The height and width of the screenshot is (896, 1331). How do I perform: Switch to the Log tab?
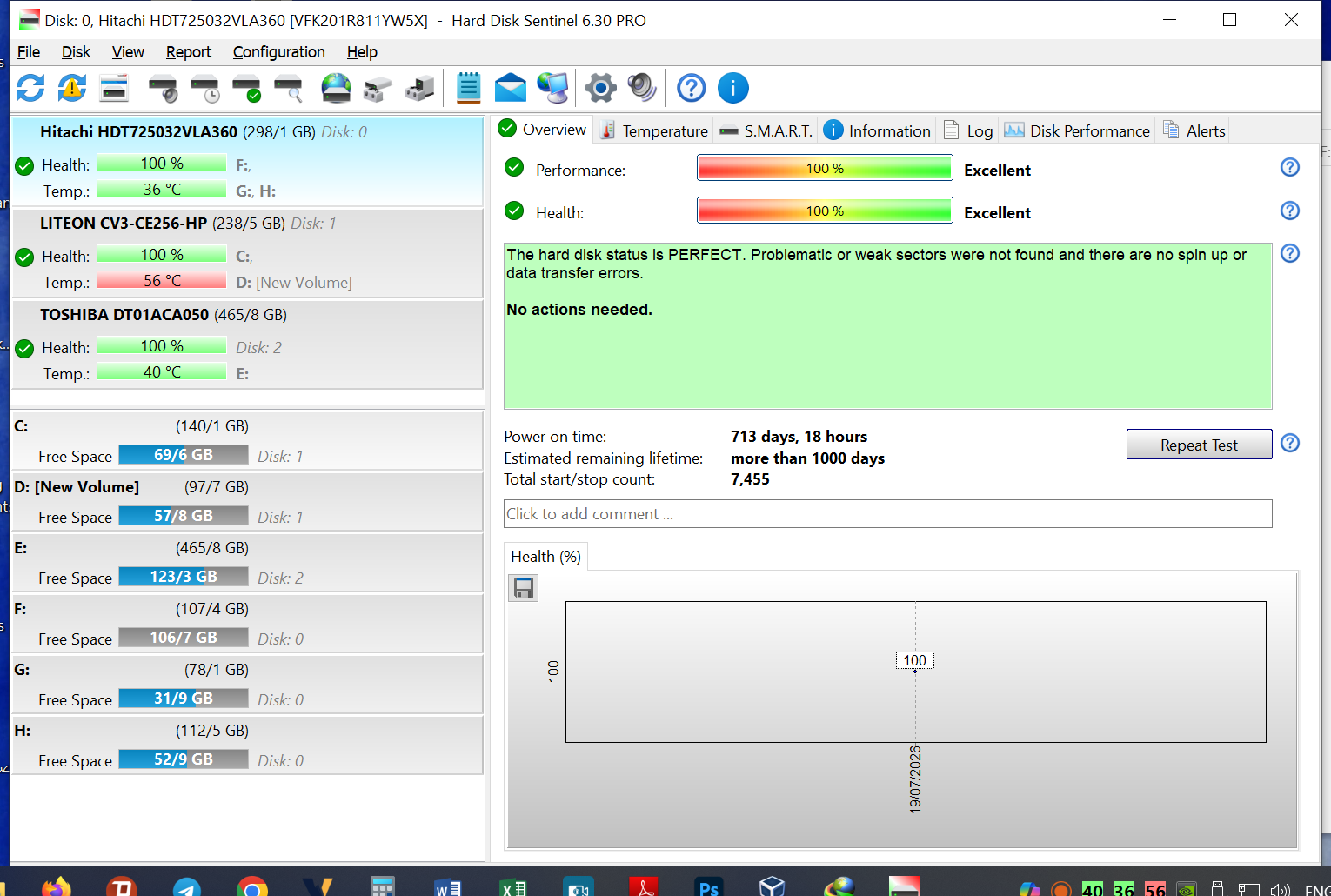[x=967, y=130]
